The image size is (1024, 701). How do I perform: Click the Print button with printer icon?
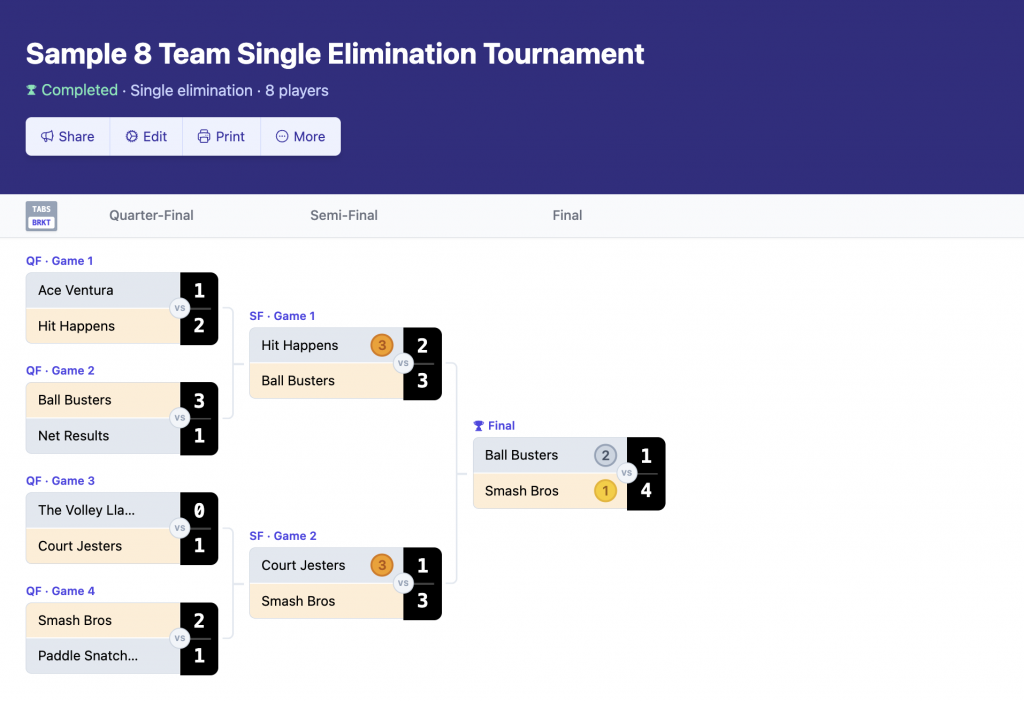point(221,137)
